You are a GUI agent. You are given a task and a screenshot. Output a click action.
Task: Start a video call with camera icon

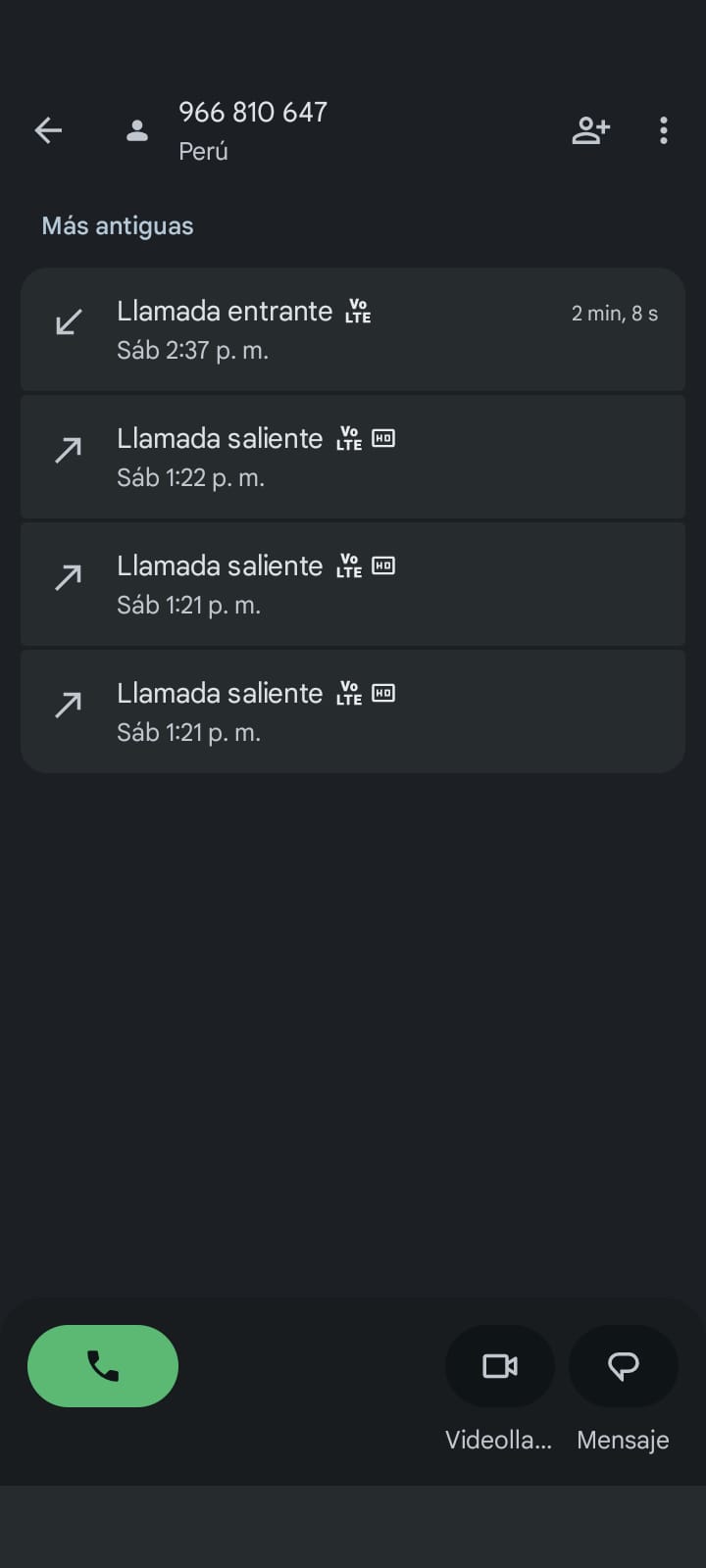click(500, 1365)
